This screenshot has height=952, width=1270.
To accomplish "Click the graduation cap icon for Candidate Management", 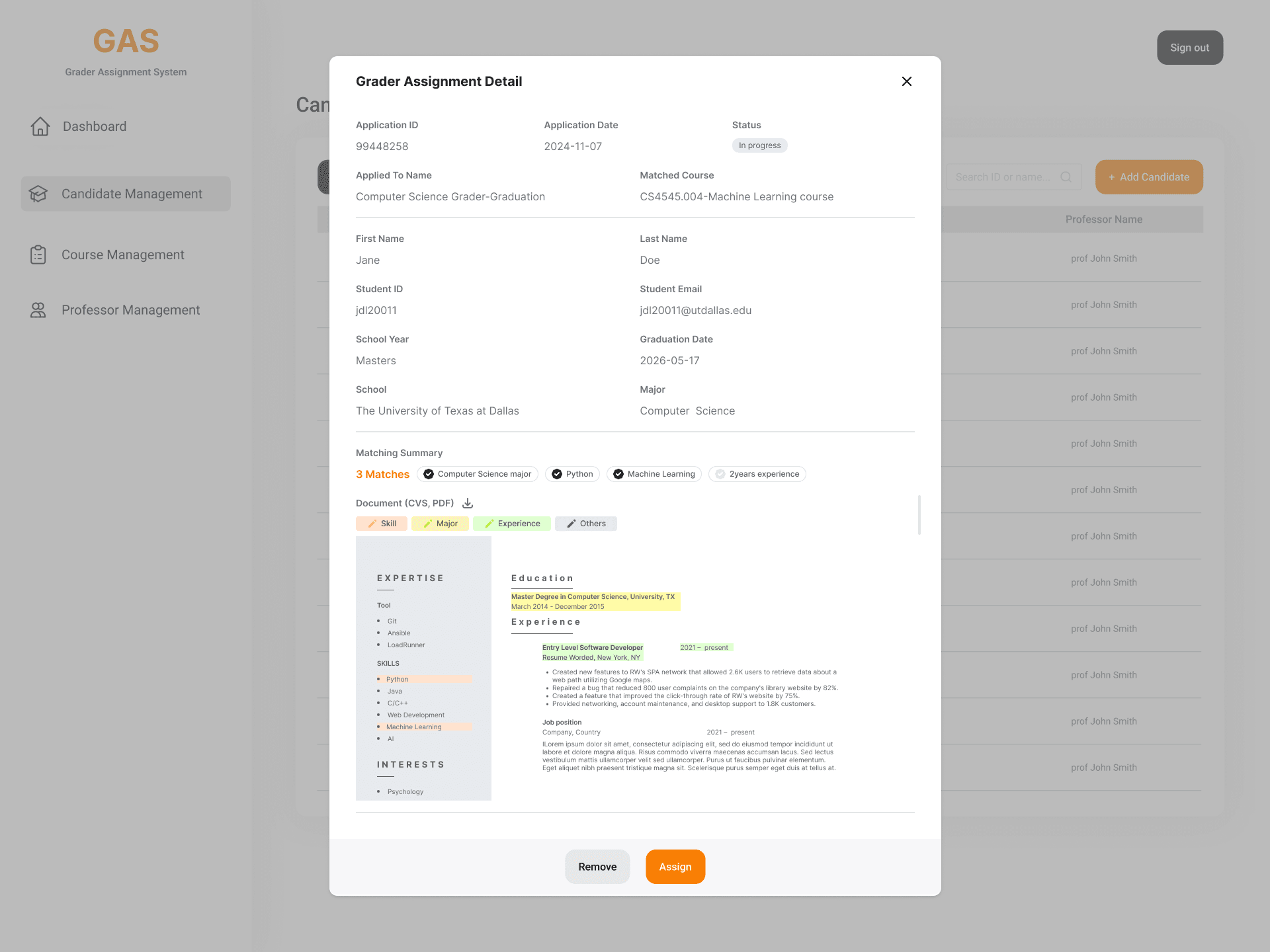I will [38, 194].
